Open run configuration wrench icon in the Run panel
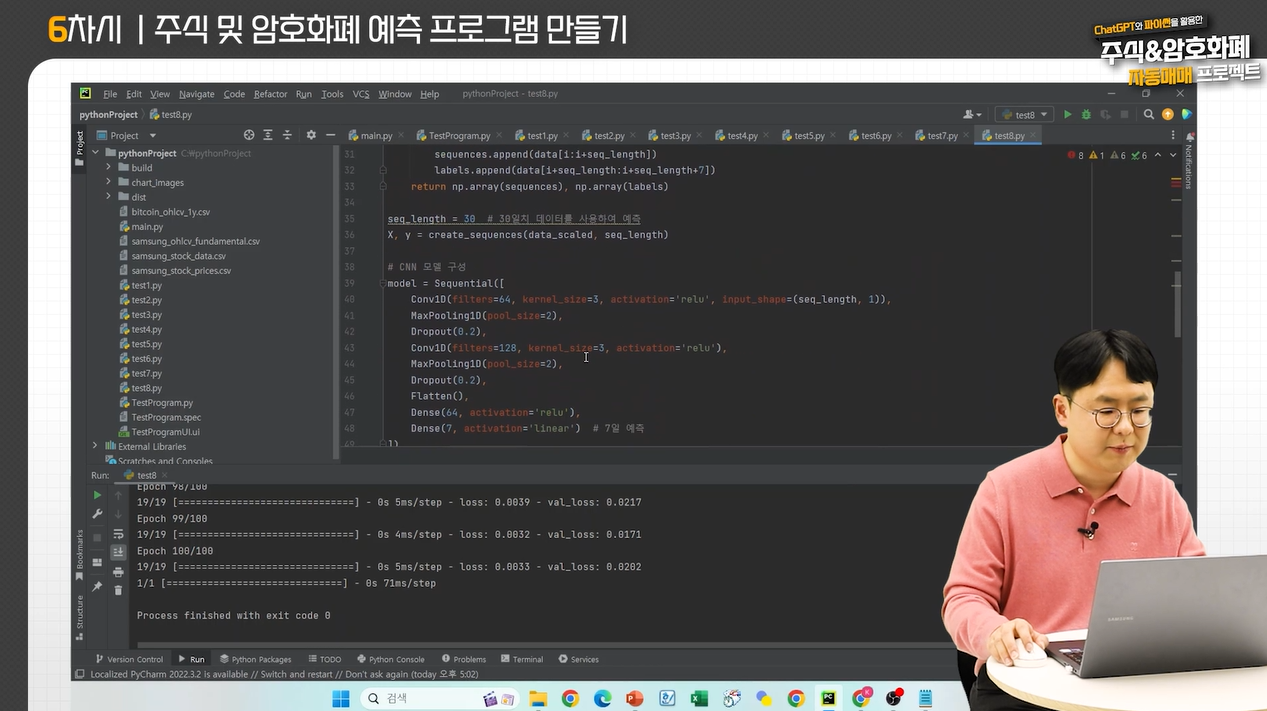The height and width of the screenshot is (711, 1267). coord(97,514)
